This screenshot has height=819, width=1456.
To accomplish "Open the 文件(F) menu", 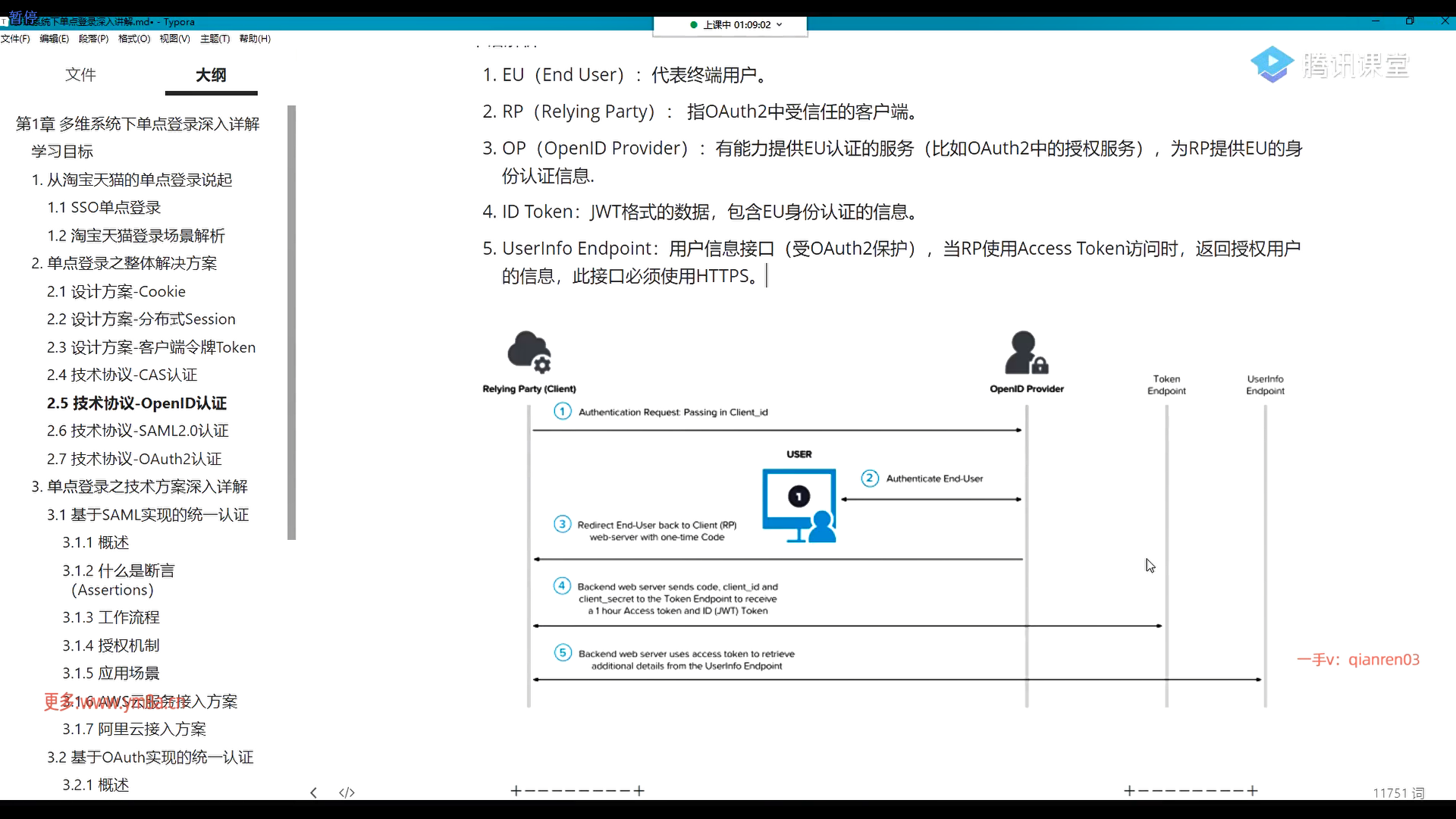I will 15,39.
